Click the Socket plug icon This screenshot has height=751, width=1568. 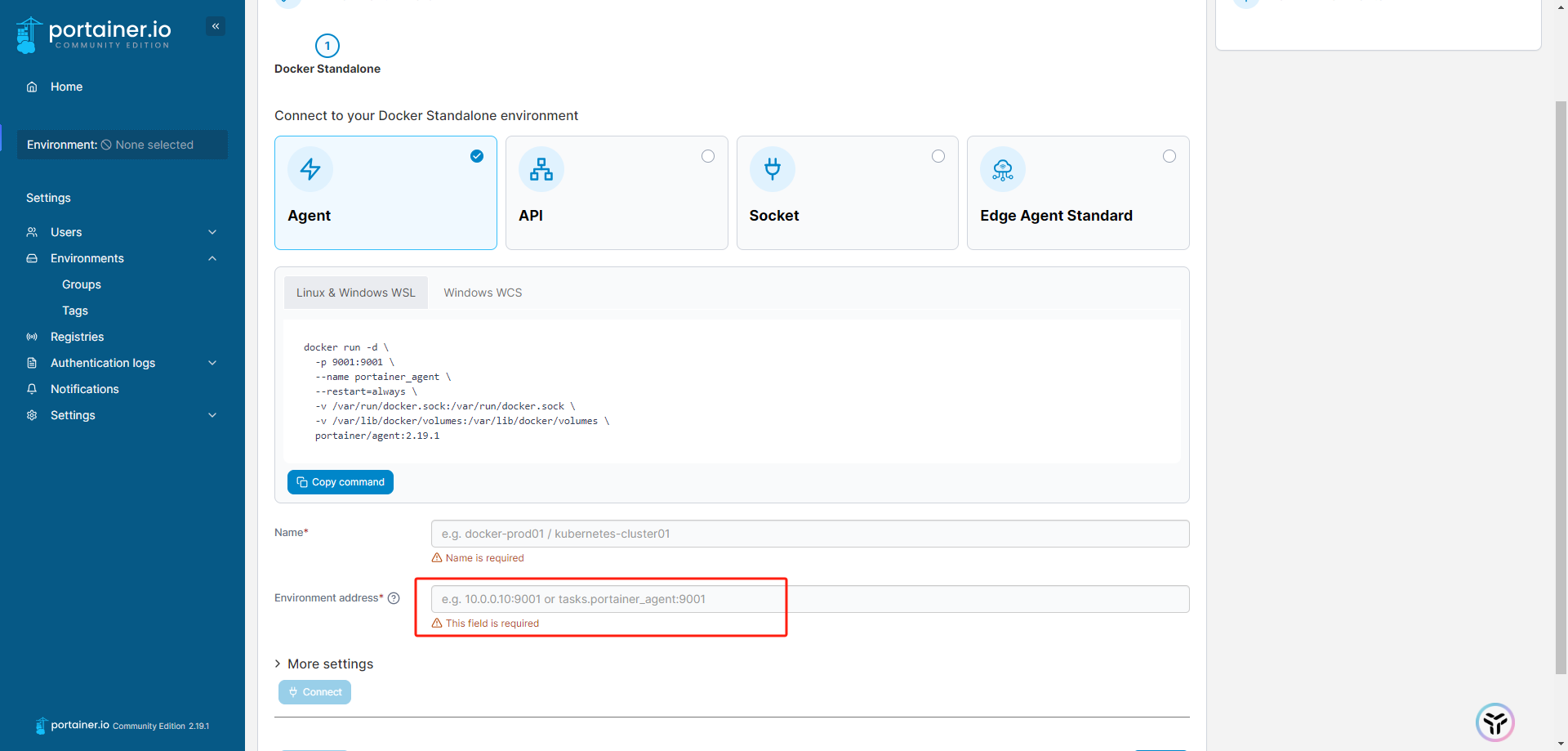pyautogui.click(x=773, y=169)
